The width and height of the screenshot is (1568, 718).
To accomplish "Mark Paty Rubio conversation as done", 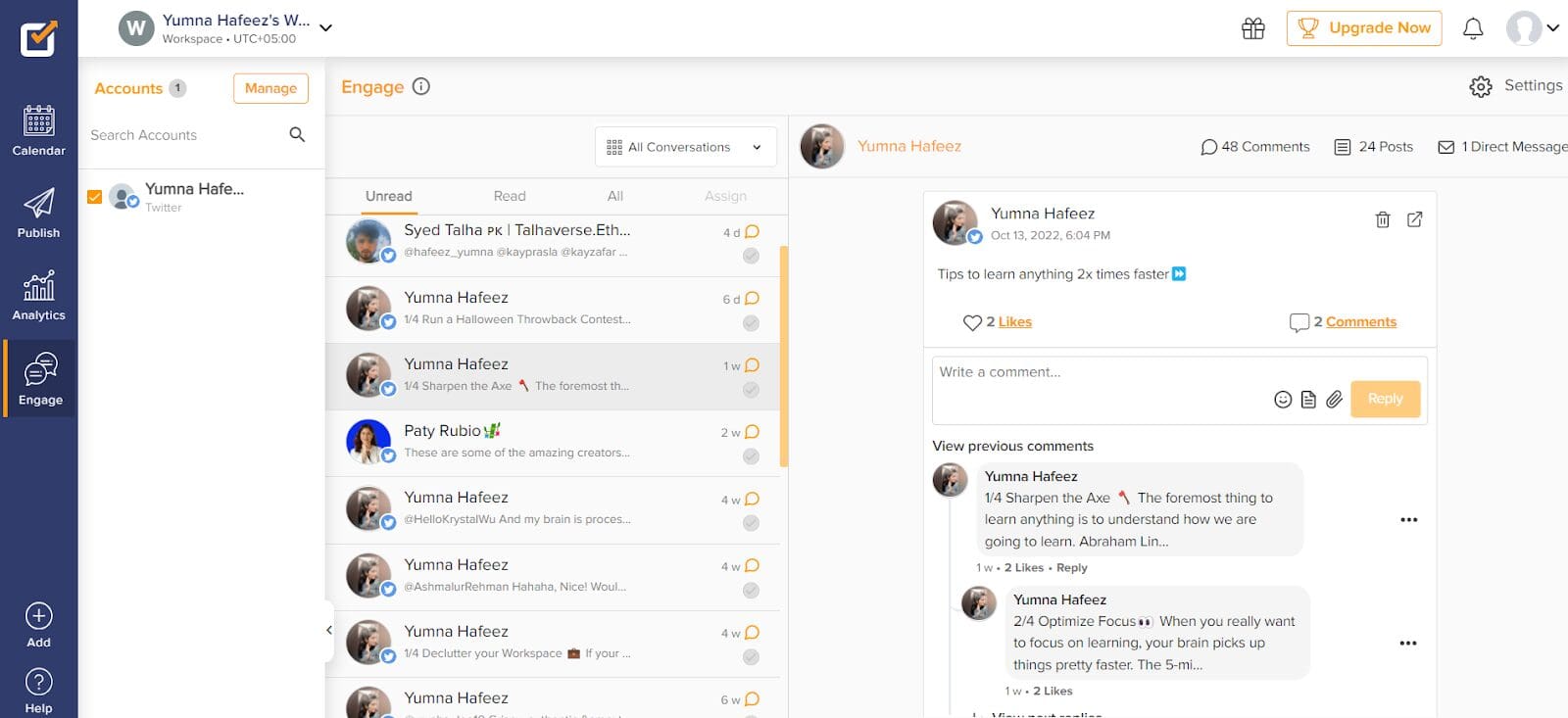I will [x=751, y=455].
